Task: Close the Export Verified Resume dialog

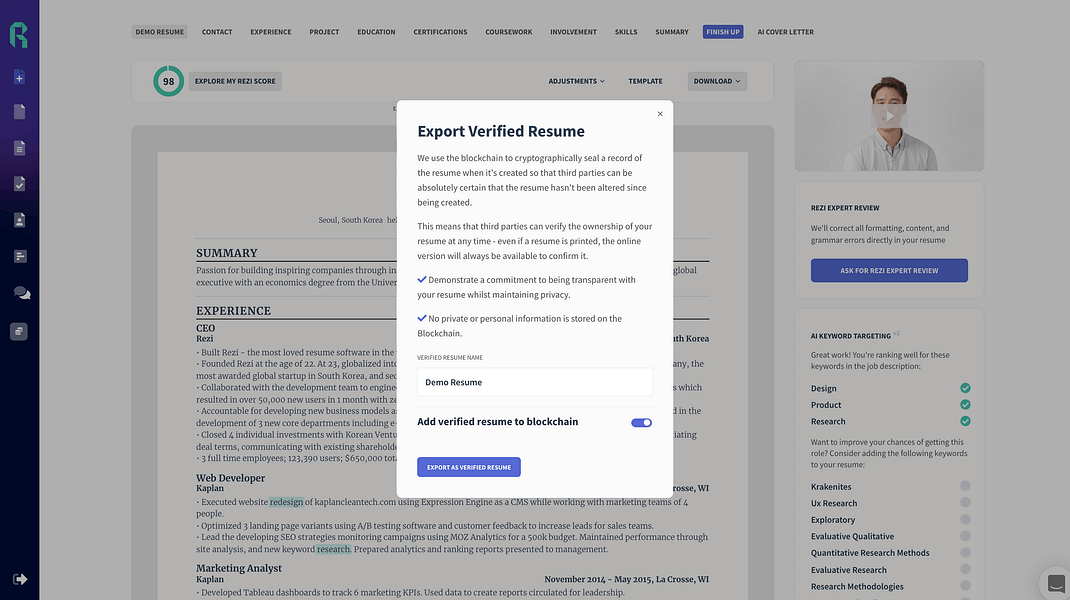Action: pos(660,114)
